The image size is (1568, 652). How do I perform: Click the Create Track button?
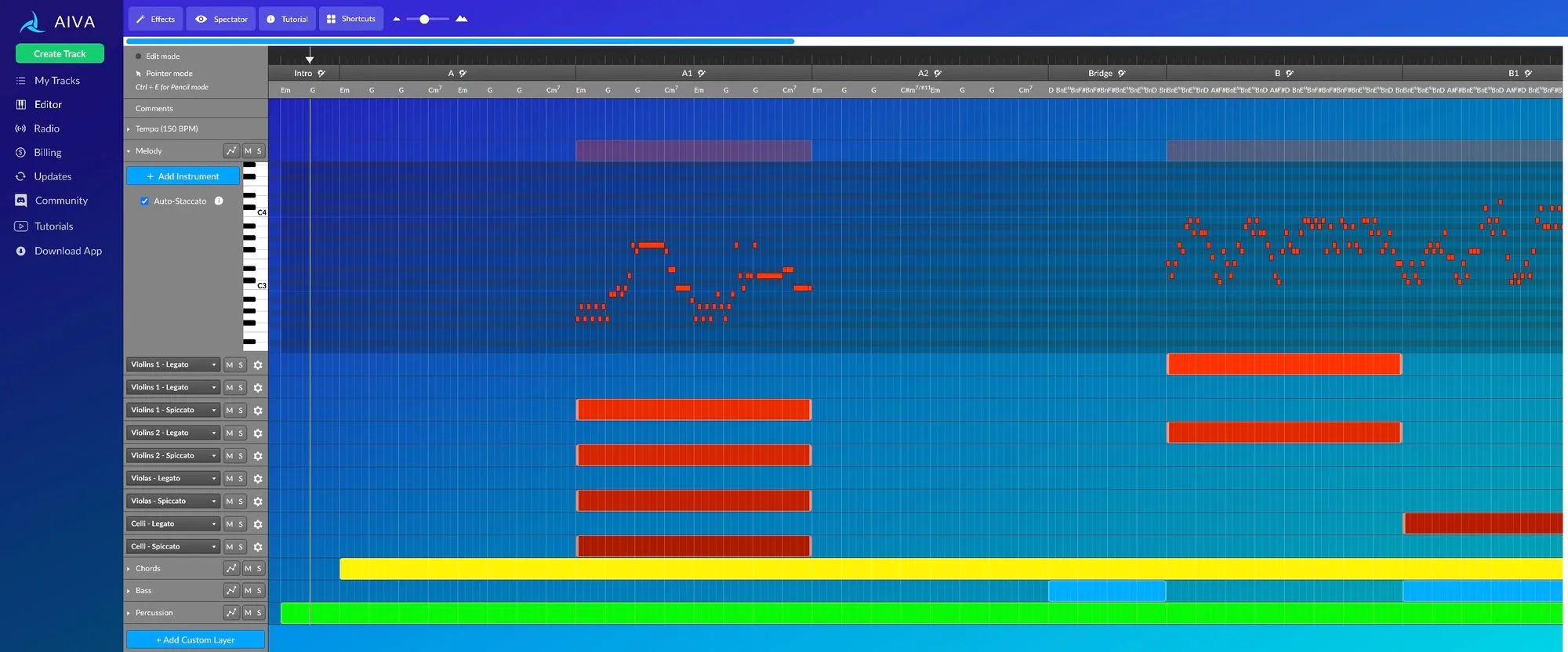[x=60, y=53]
